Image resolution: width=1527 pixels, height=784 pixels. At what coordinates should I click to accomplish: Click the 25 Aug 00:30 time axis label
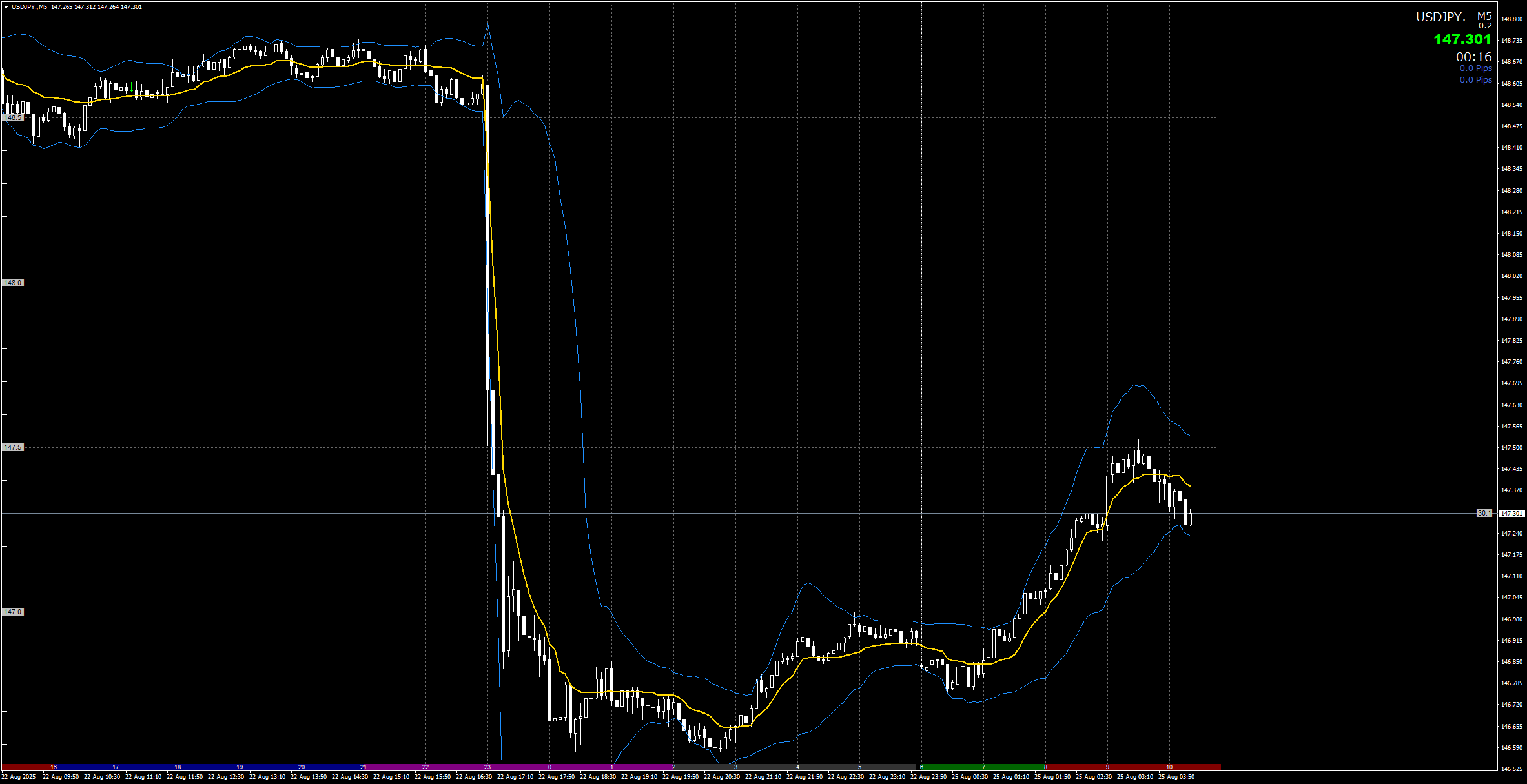tap(969, 777)
